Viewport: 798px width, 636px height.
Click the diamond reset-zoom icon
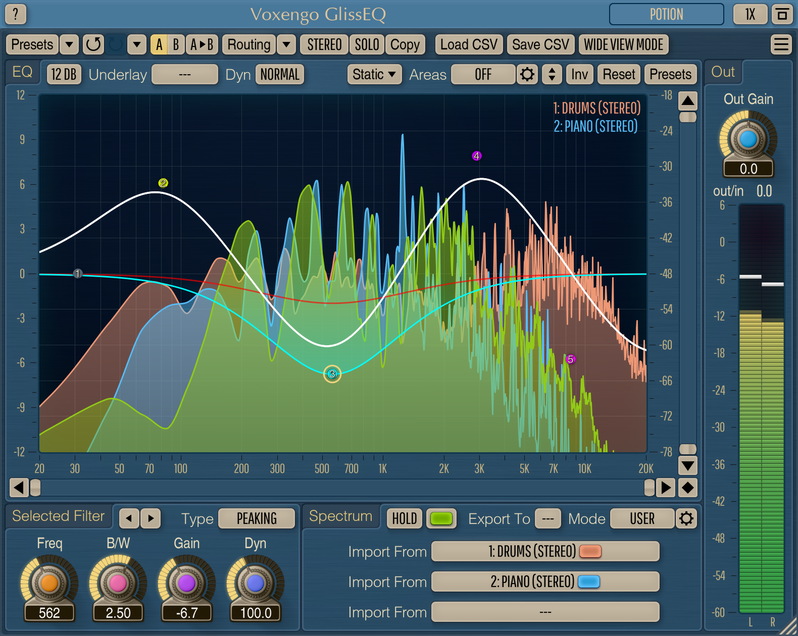688,487
